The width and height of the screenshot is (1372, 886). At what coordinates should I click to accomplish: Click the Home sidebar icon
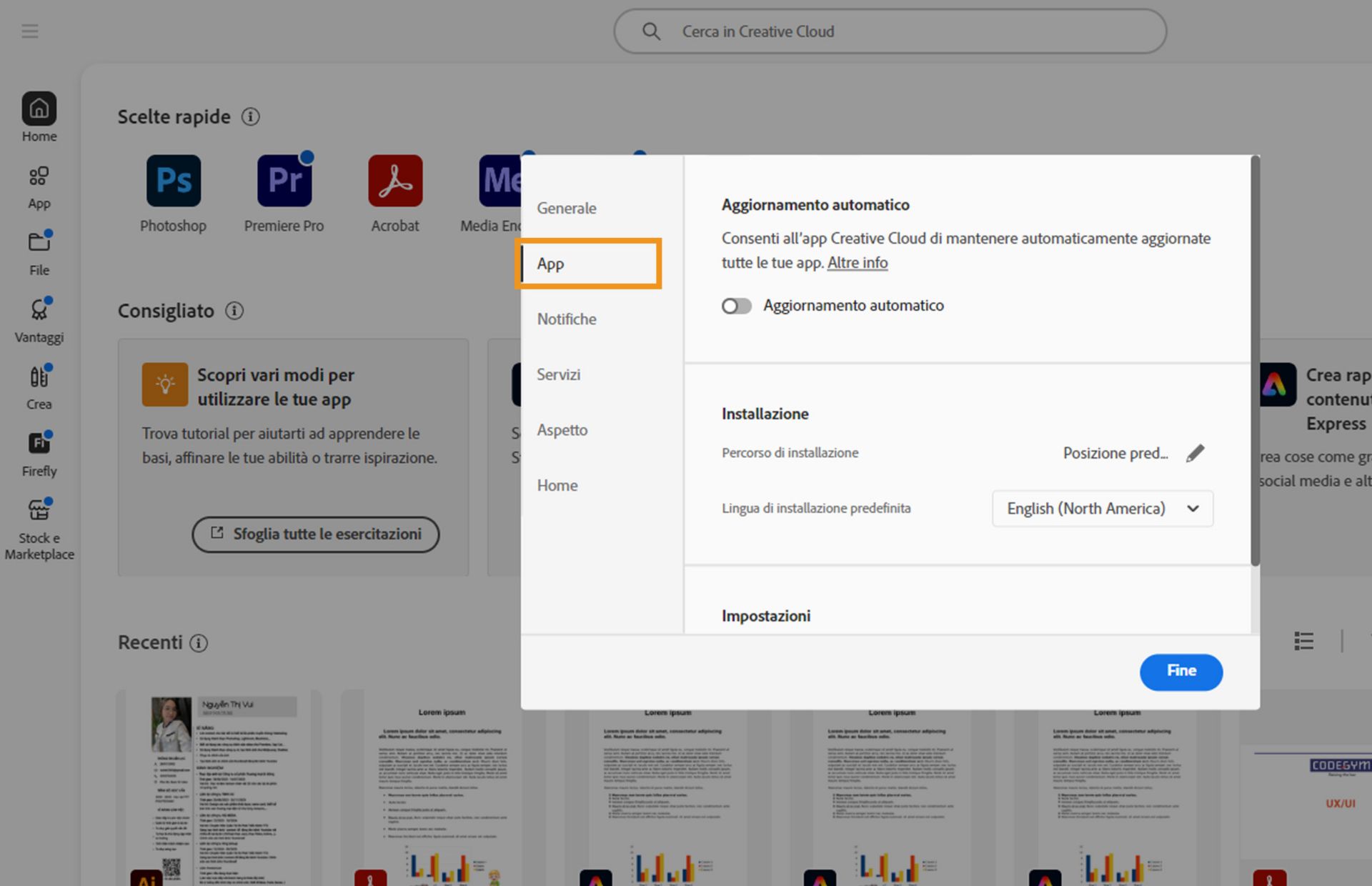[39, 109]
